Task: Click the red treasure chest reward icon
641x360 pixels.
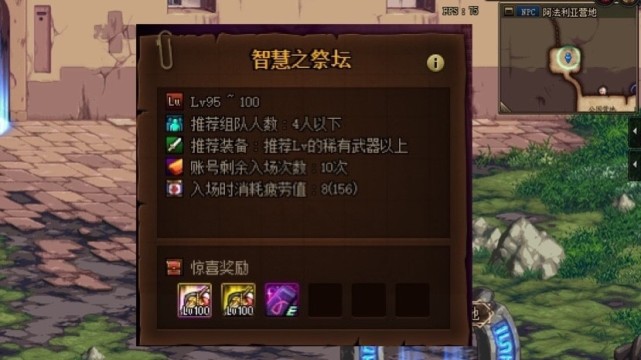Action: click(174, 268)
